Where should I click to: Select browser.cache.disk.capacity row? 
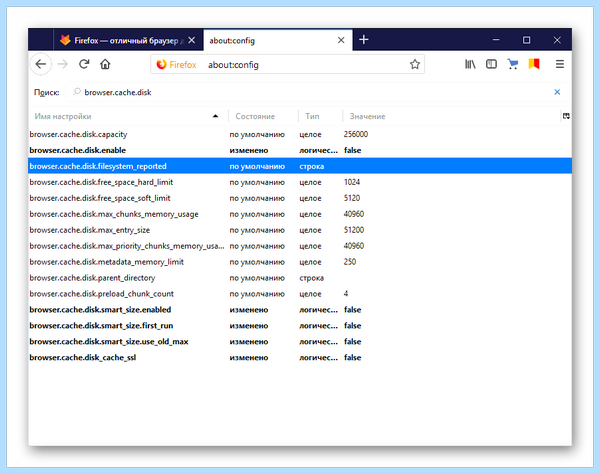[300, 134]
